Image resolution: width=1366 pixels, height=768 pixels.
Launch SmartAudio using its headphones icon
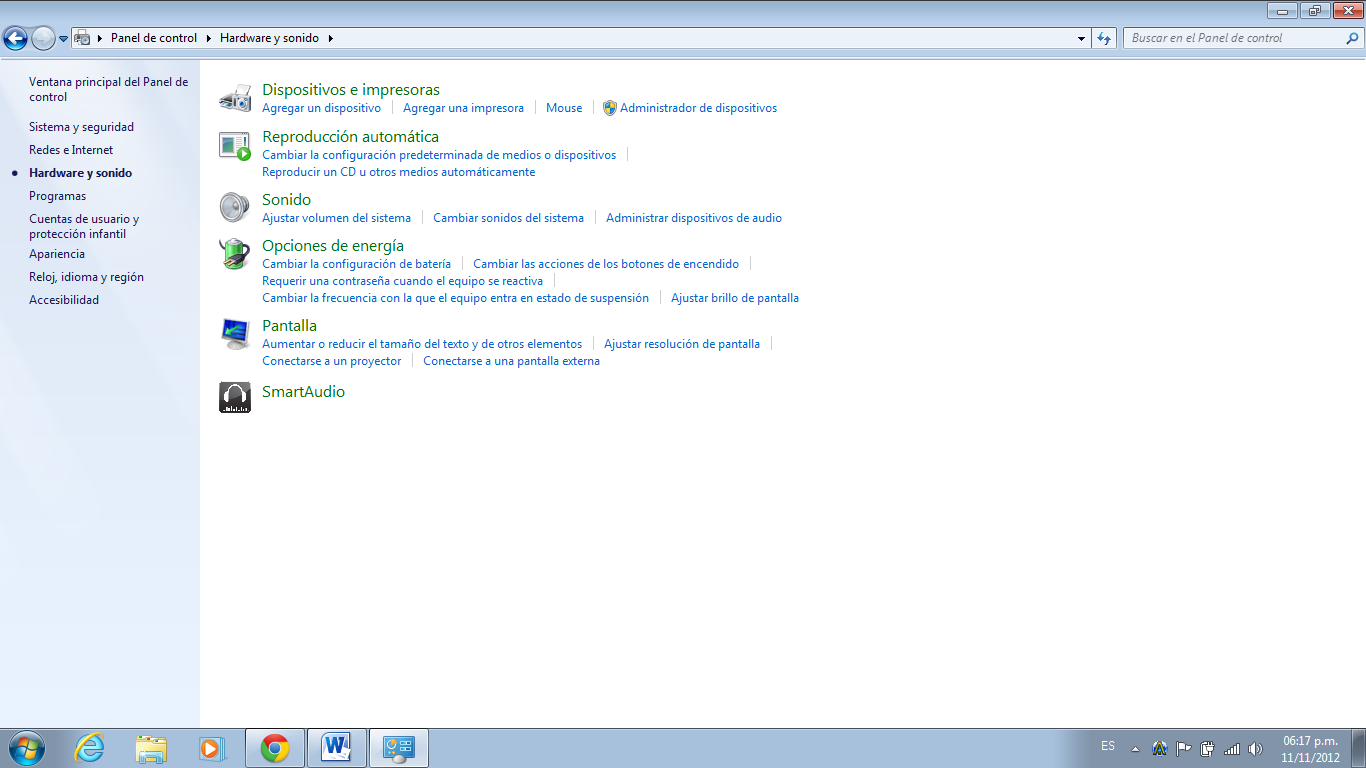pos(234,397)
